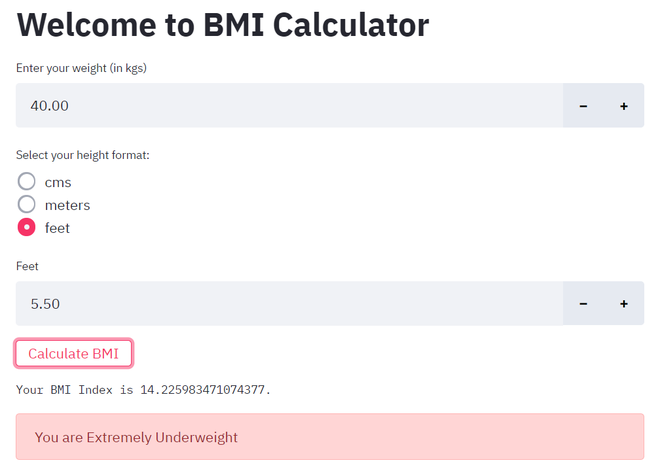Viewport: 660px width, 469px height.
Task: Click the BMI value 14.225983471074377
Action: coord(205,388)
